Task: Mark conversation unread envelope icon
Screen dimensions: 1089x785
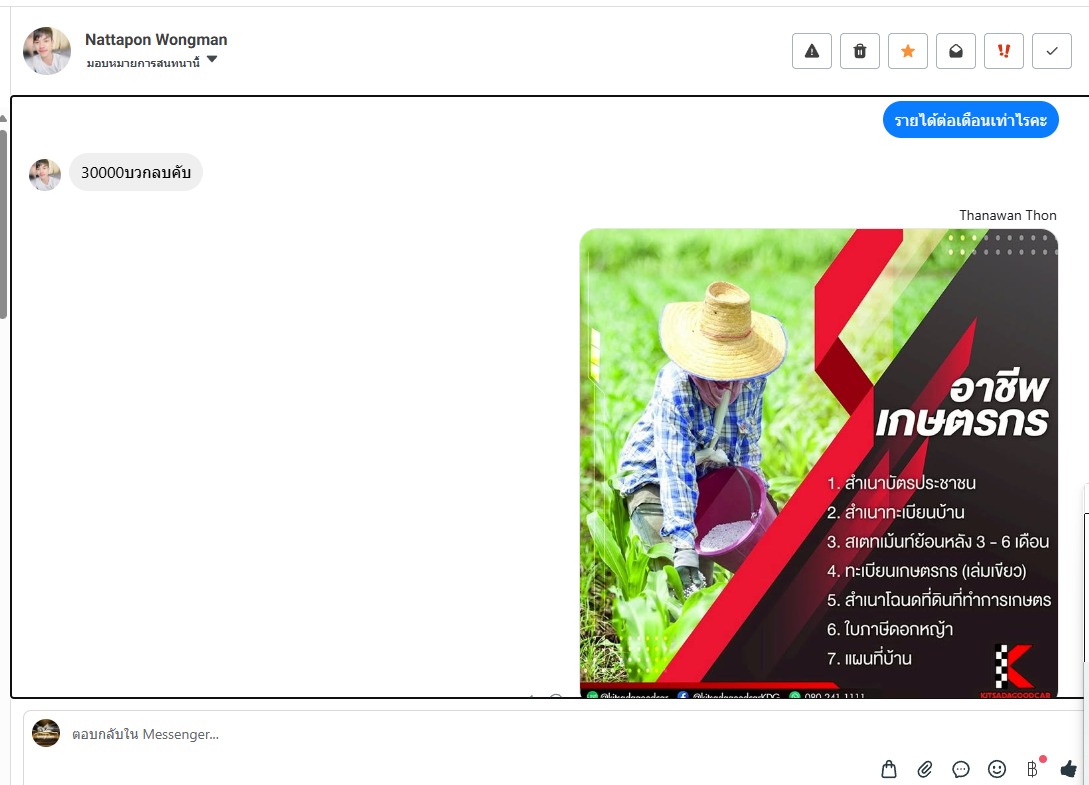Action: coord(955,51)
